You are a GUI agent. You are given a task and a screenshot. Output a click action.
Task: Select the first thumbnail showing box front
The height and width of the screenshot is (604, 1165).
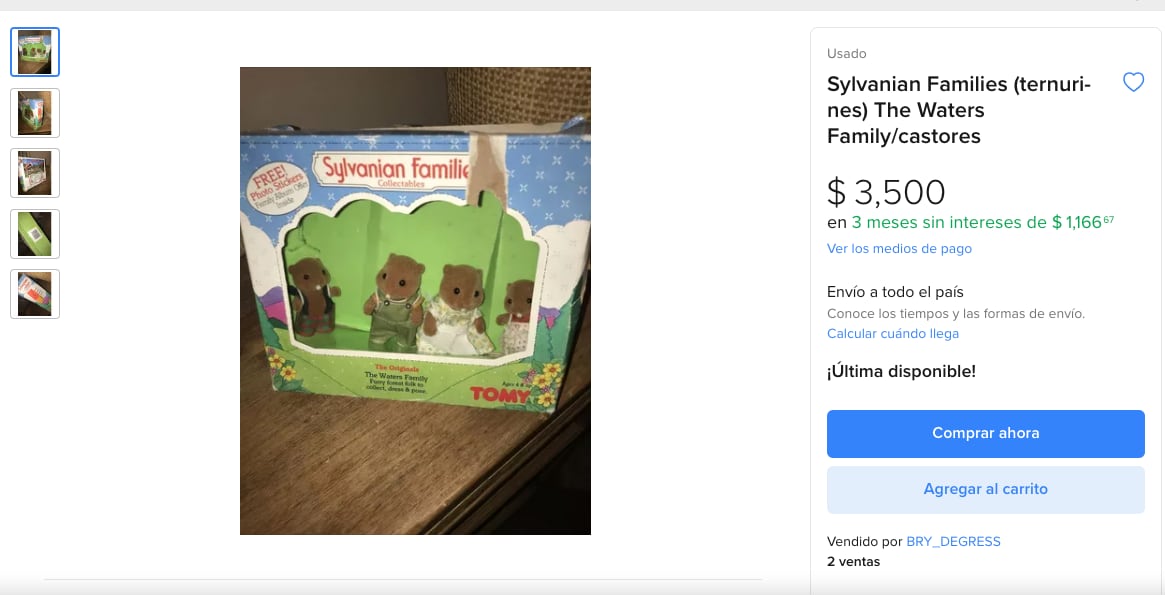pyautogui.click(x=35, y=52)
